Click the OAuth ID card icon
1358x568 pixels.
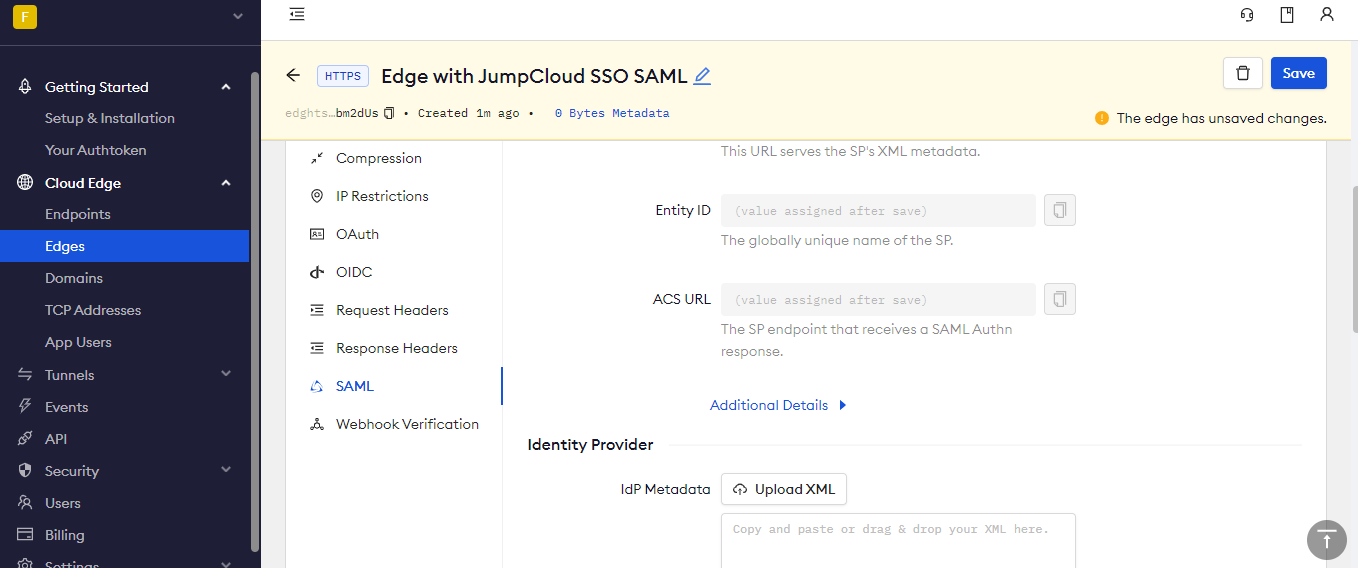point(317,234)
